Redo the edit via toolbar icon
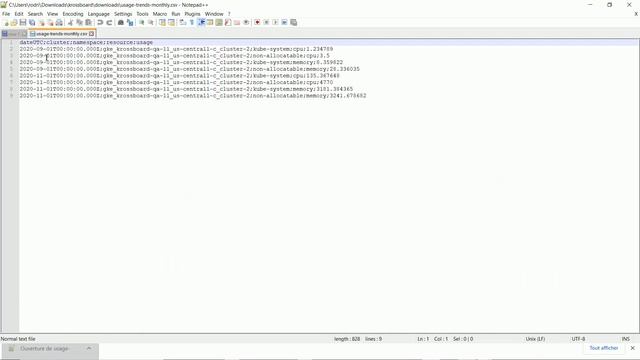This screenshot has width=640, height=360. 109,22
